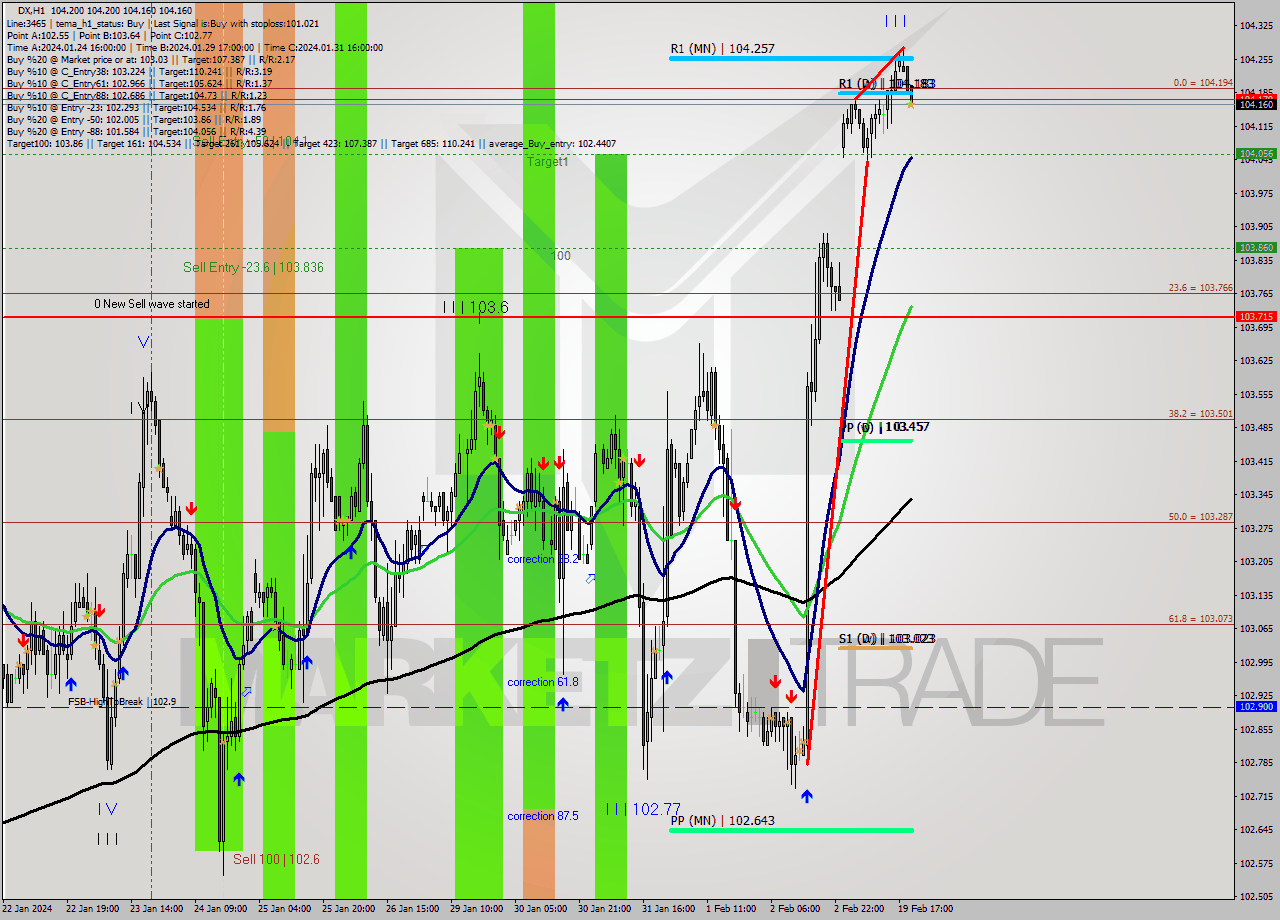Click the 'FSB-HighToBreak | 102.9' label
Image resolution: width=1280 pixels, height=920 pixels.
pyautogui.click(x=122, y=702)
